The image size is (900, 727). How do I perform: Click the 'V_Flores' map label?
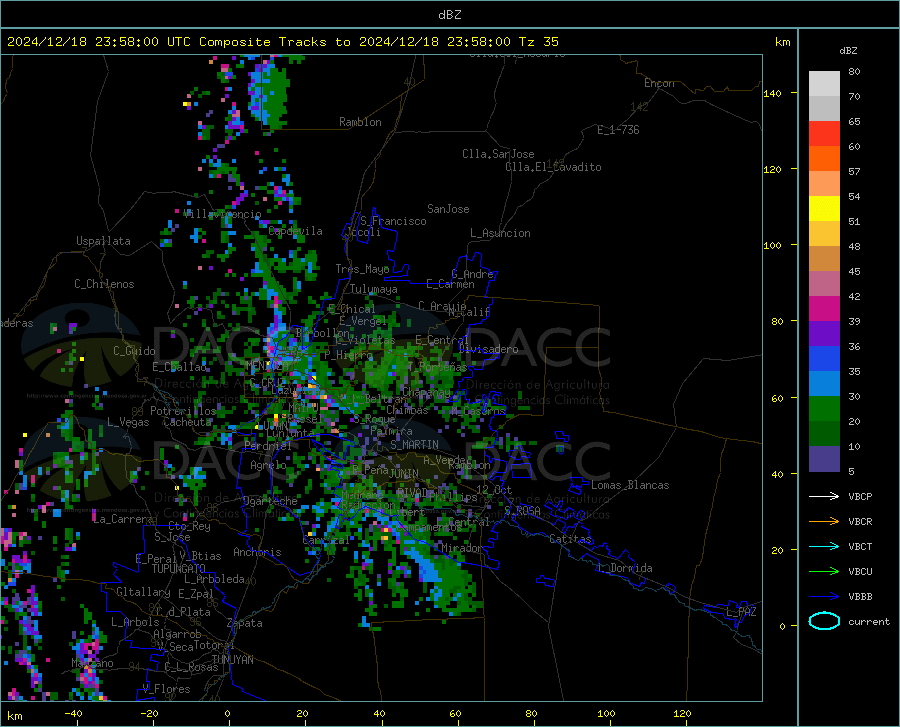click(166, 689)
